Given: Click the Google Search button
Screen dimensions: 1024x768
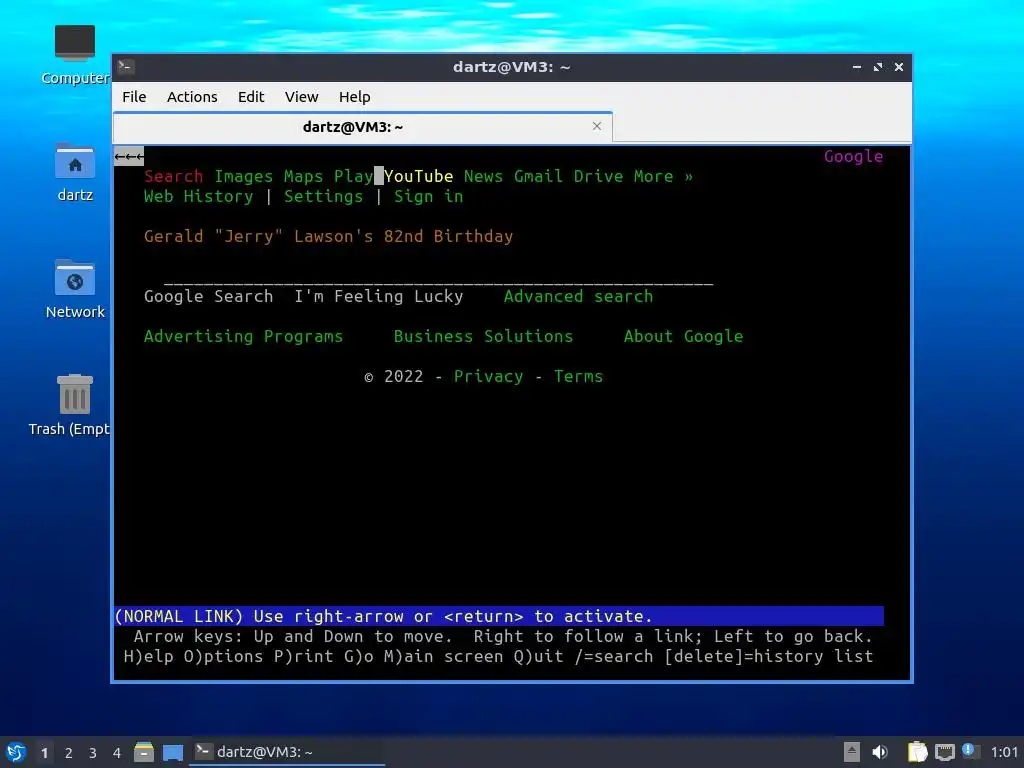Looking at the screenshot, I should (x=208, y=296).
